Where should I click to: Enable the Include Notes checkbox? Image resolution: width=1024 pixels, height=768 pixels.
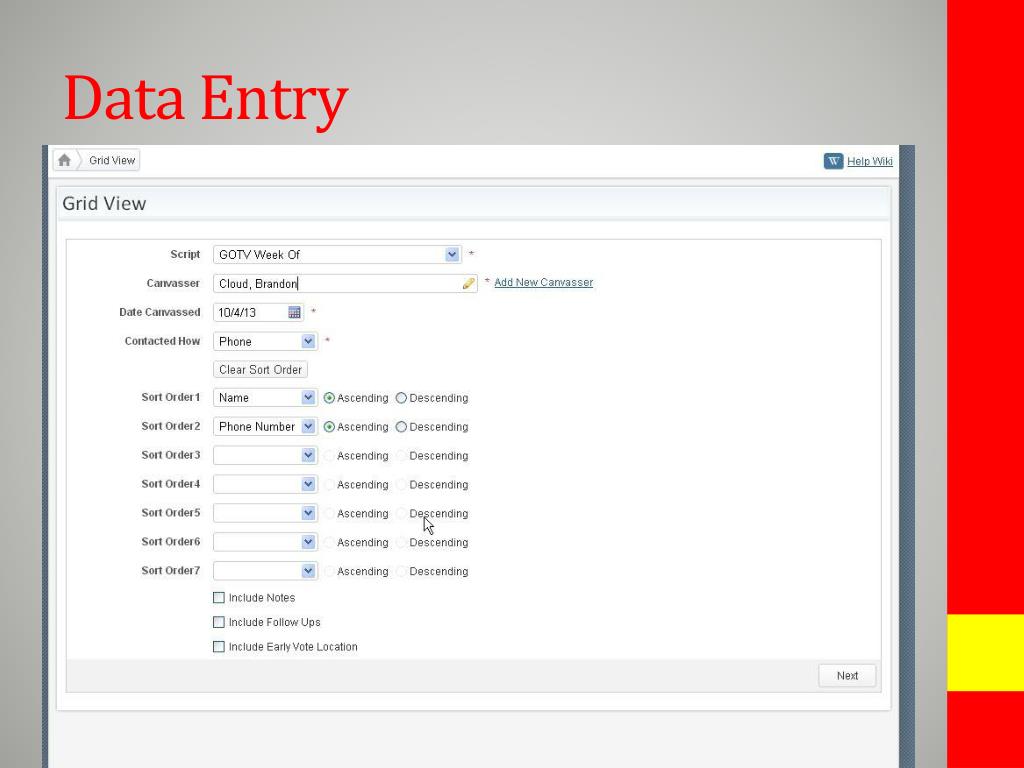pos(219,598)
